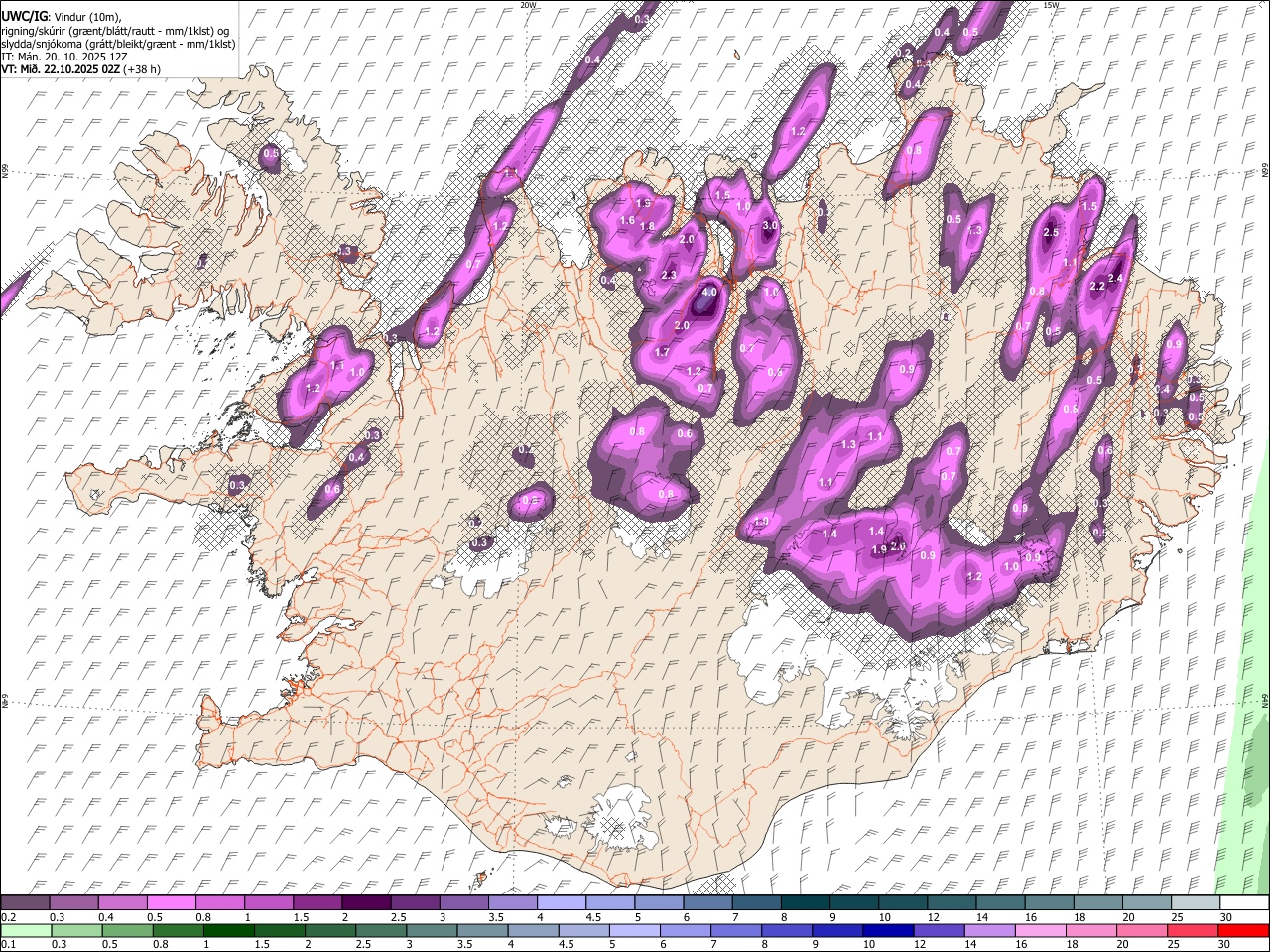Select the darkest green 1 swatch in lower scale
1270x952 pixels.
(x=229, y=930)
